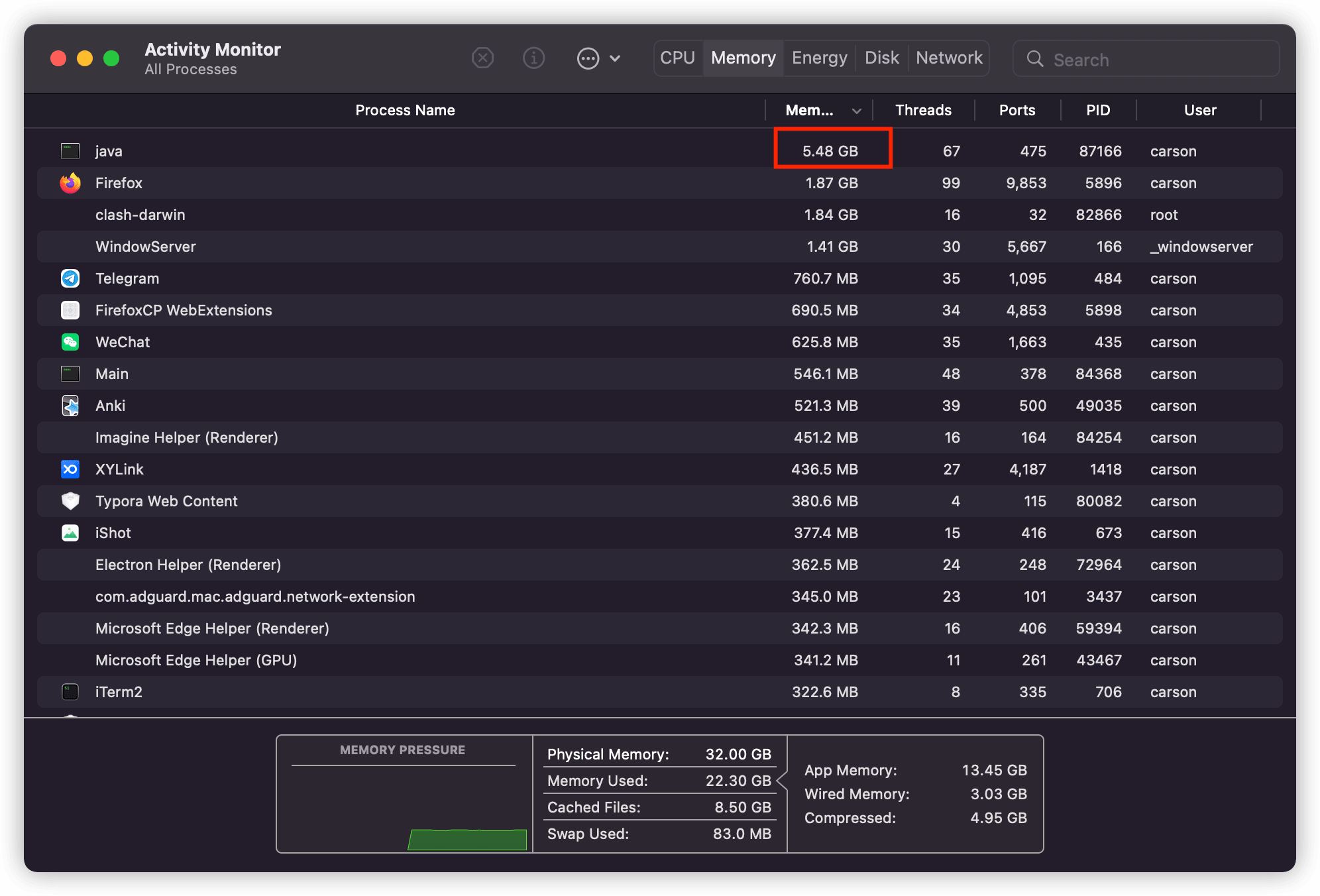Select the Imagine Helper (Renderer) row

[x=659, y=437]
